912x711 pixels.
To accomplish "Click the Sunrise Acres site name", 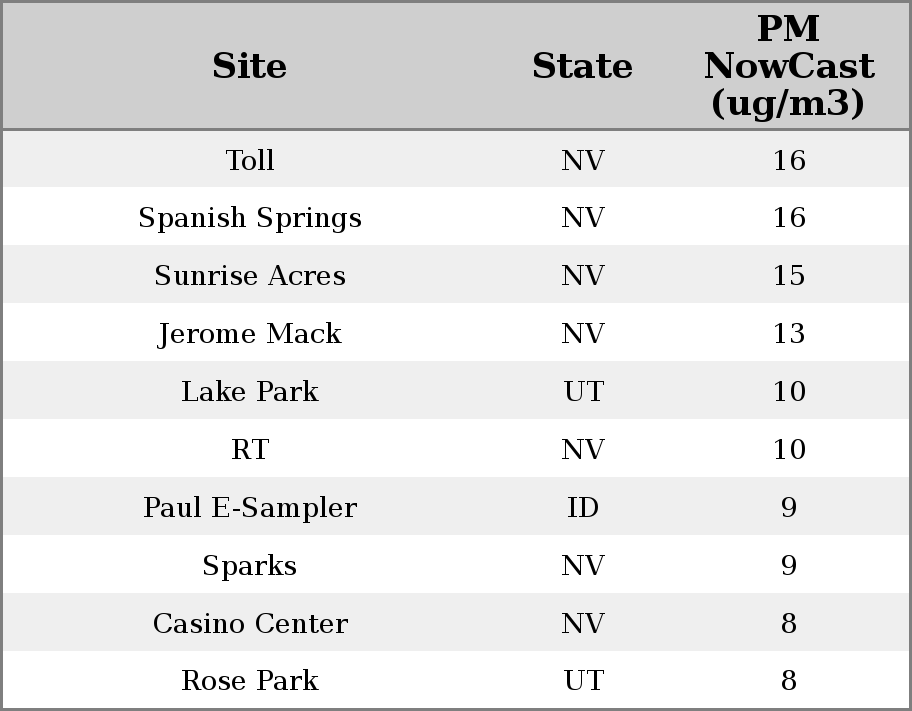I will [250, 276].
